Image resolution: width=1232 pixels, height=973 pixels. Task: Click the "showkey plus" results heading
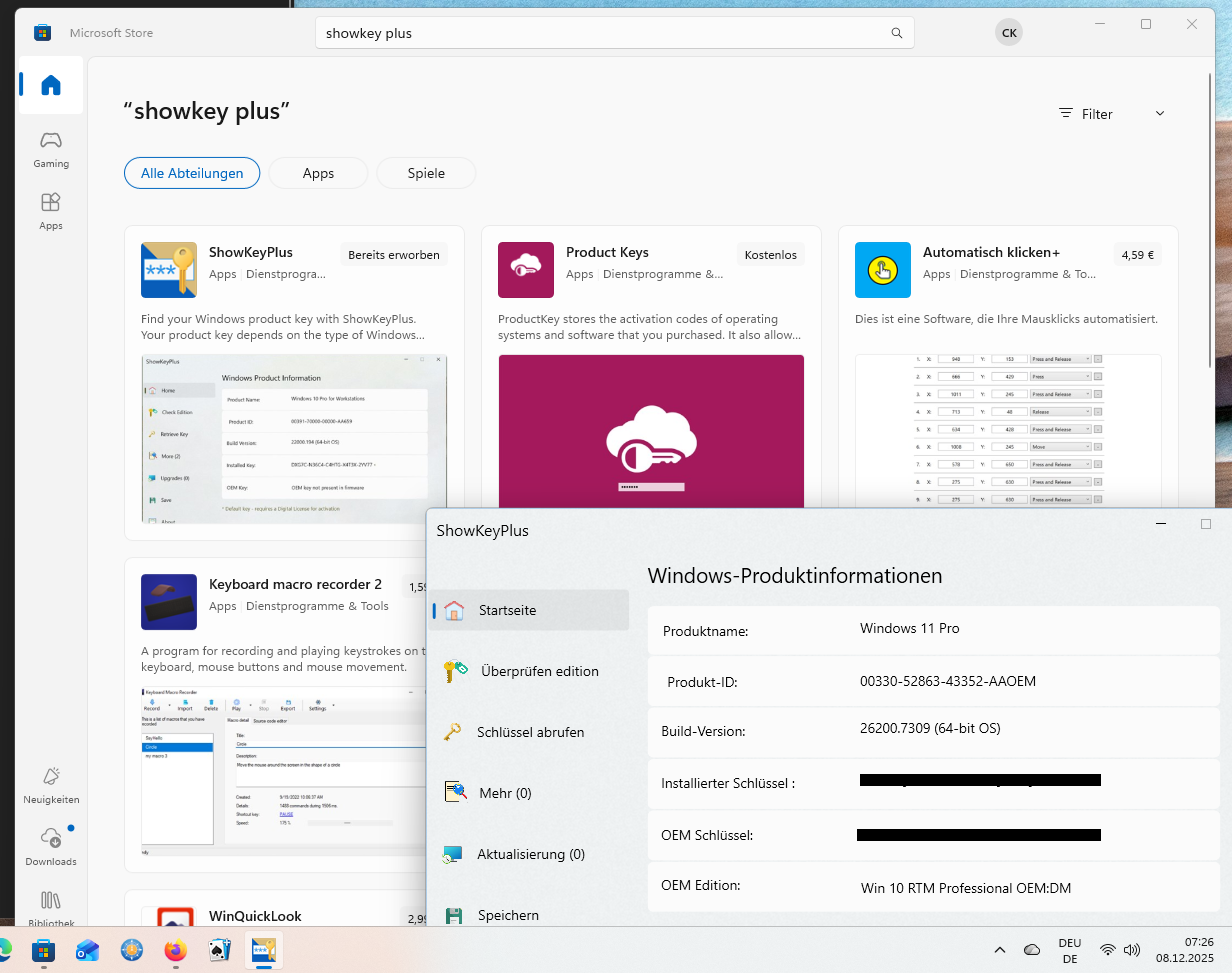tap(206, 111)
